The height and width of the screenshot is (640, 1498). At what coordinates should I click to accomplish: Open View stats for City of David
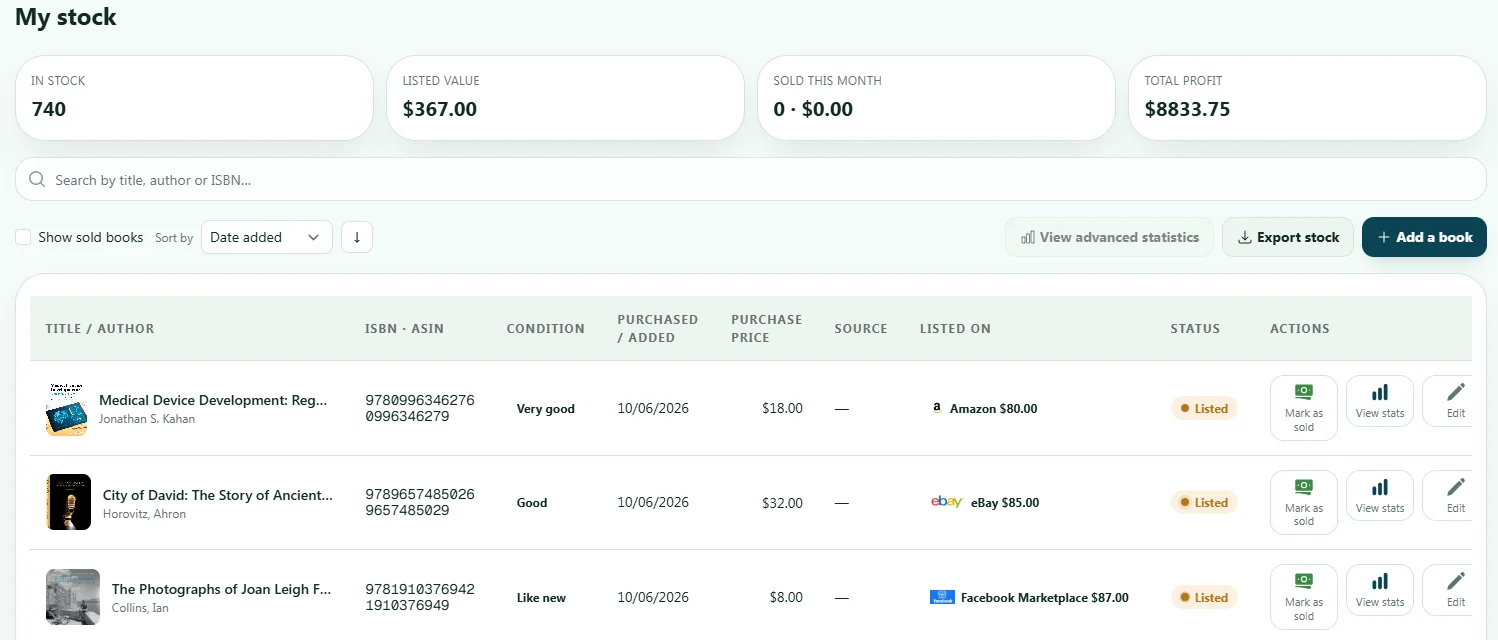pyautogui.click(x=1380, y=495)
